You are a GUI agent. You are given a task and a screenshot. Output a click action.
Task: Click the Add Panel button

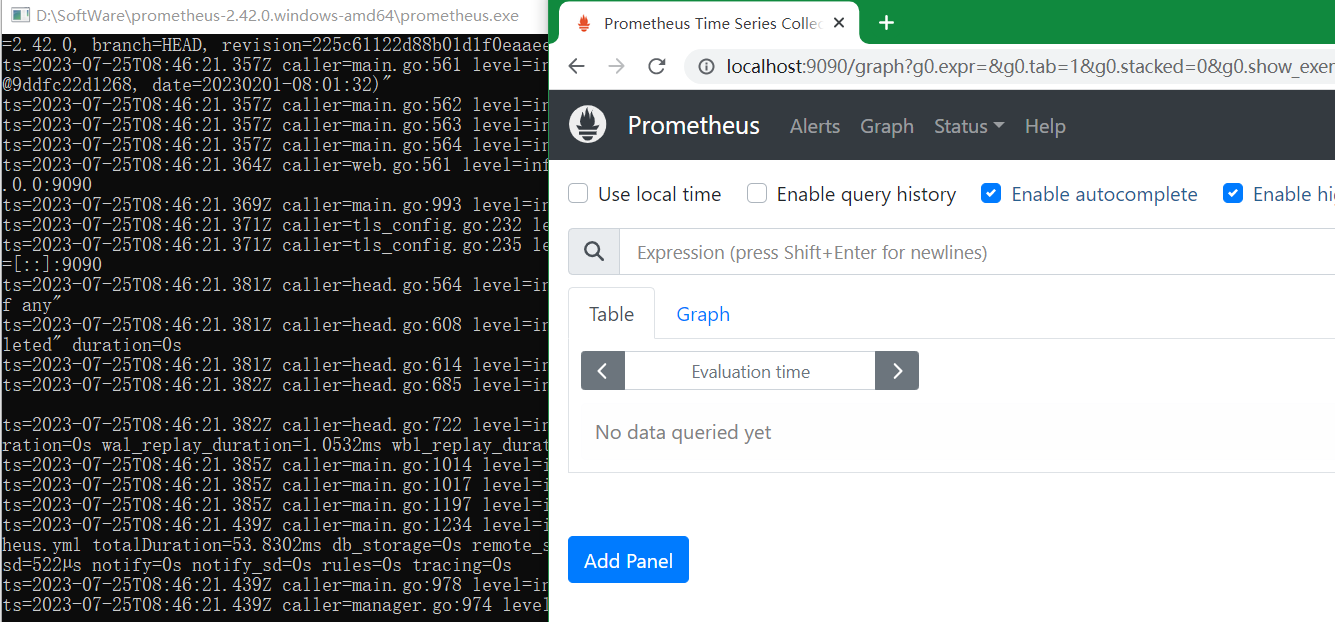tap(628, 560)
